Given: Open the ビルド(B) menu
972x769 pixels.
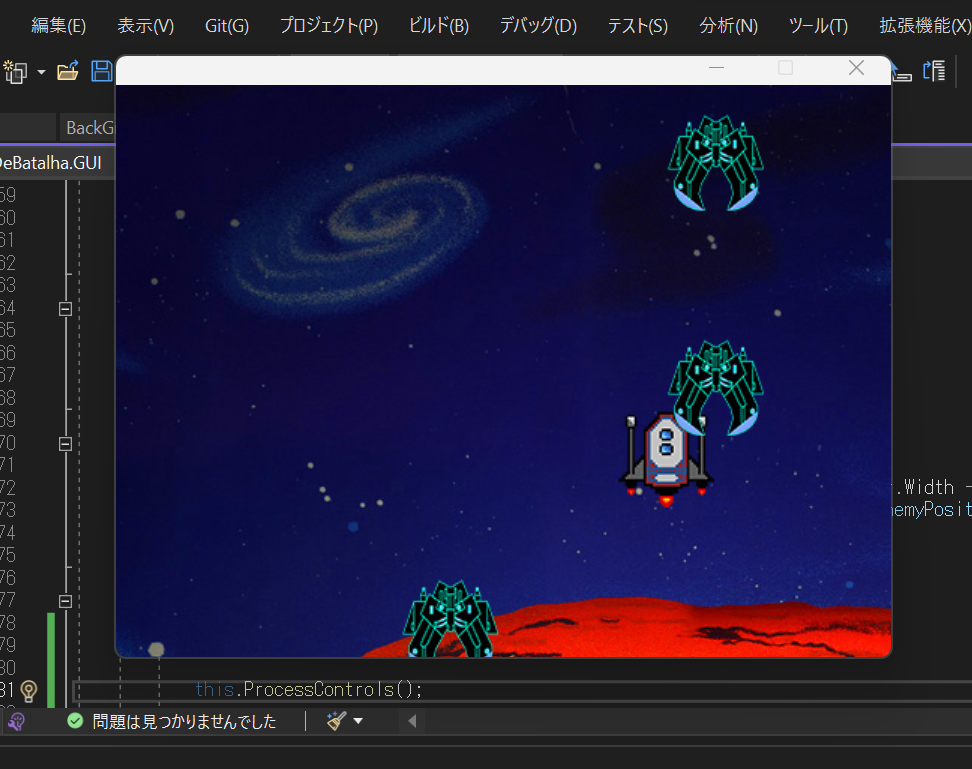Looking at the screenshot, I should (438, 26).
